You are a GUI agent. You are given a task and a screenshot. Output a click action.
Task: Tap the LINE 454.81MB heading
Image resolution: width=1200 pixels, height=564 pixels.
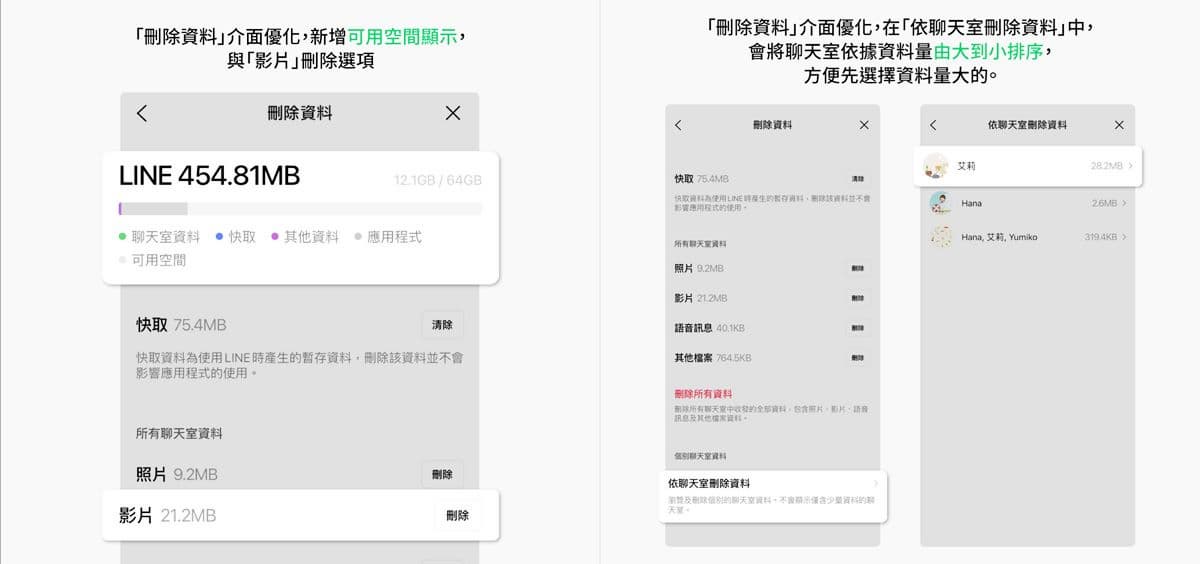click(209, 176)
